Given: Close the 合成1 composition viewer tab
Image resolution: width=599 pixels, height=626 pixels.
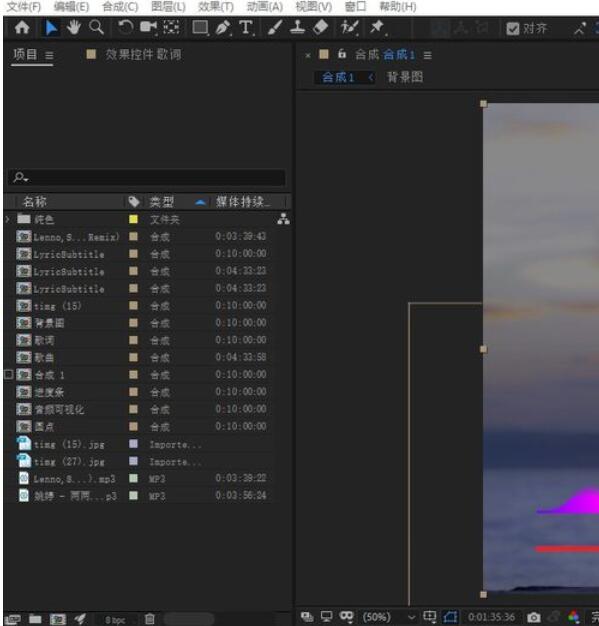Looking at the screenshot, I should click(308, 55).
